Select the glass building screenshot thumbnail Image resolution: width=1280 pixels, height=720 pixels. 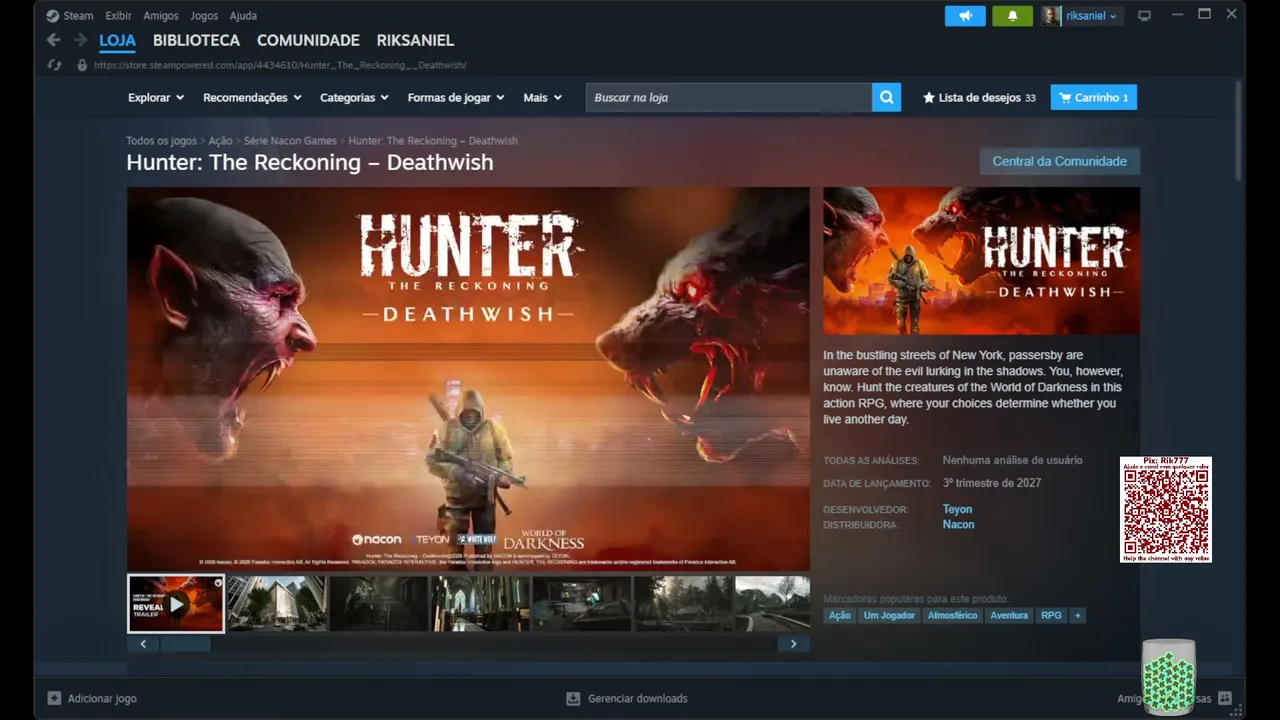(277, 603)
